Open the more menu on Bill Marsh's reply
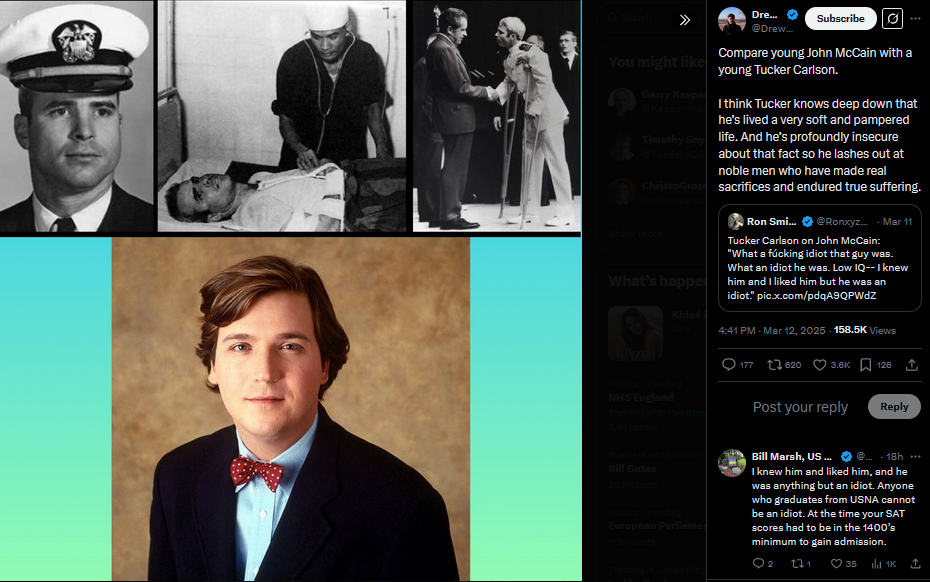The height and width of the screenshot is (582, 930). click(916, 456)
